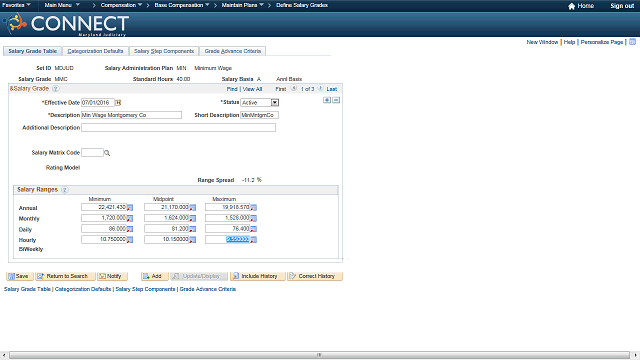The width and height of the screenshot is (640, 360).
Task: Click the Hourly Maximum currency icon
Action: coord(253,240)
